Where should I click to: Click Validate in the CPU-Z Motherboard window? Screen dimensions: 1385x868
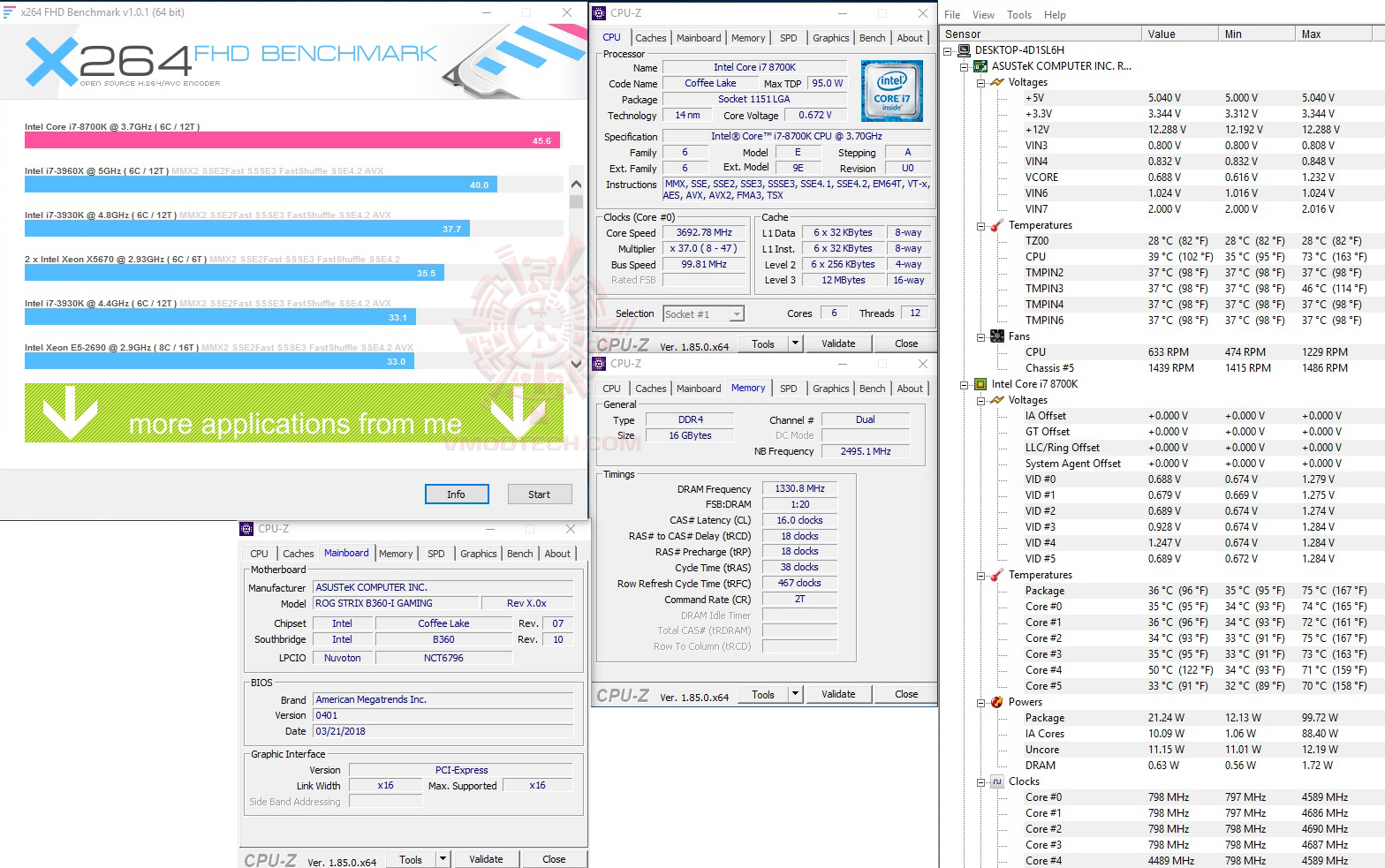click(486, 859)
